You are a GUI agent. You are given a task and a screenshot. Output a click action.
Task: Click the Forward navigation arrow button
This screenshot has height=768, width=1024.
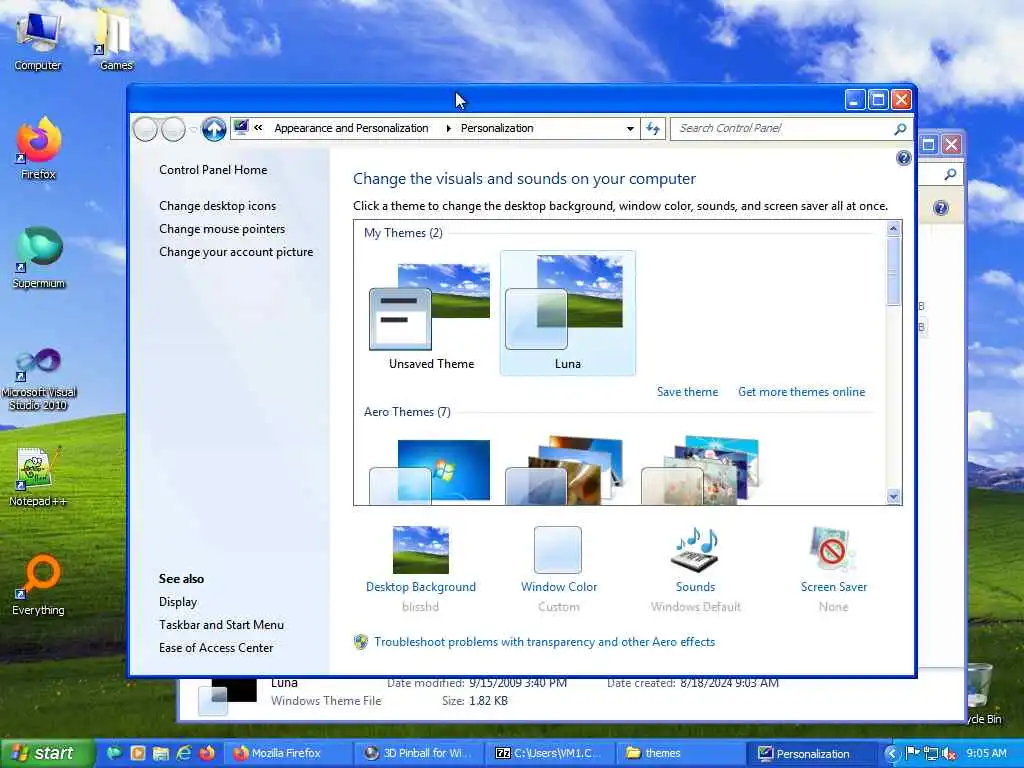173,129
